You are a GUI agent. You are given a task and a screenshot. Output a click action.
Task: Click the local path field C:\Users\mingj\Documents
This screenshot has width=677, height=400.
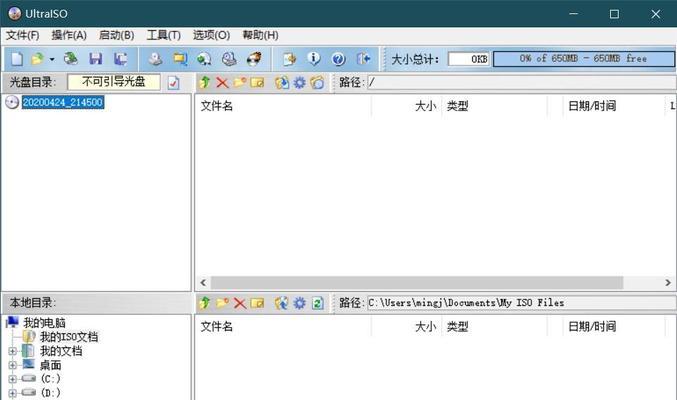522,303
